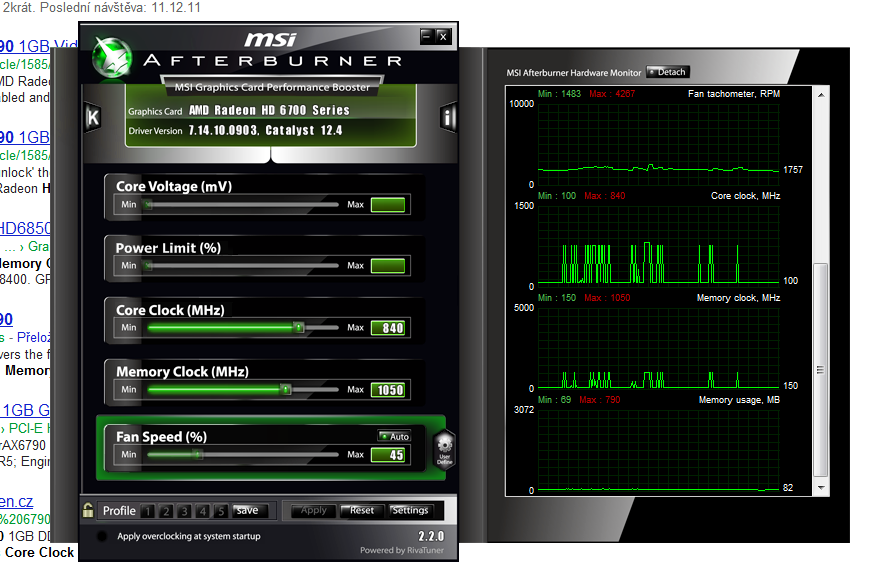Click the Memory Clock slider handle
Viewport: 888px width, 572px height.
pos(286,389)
